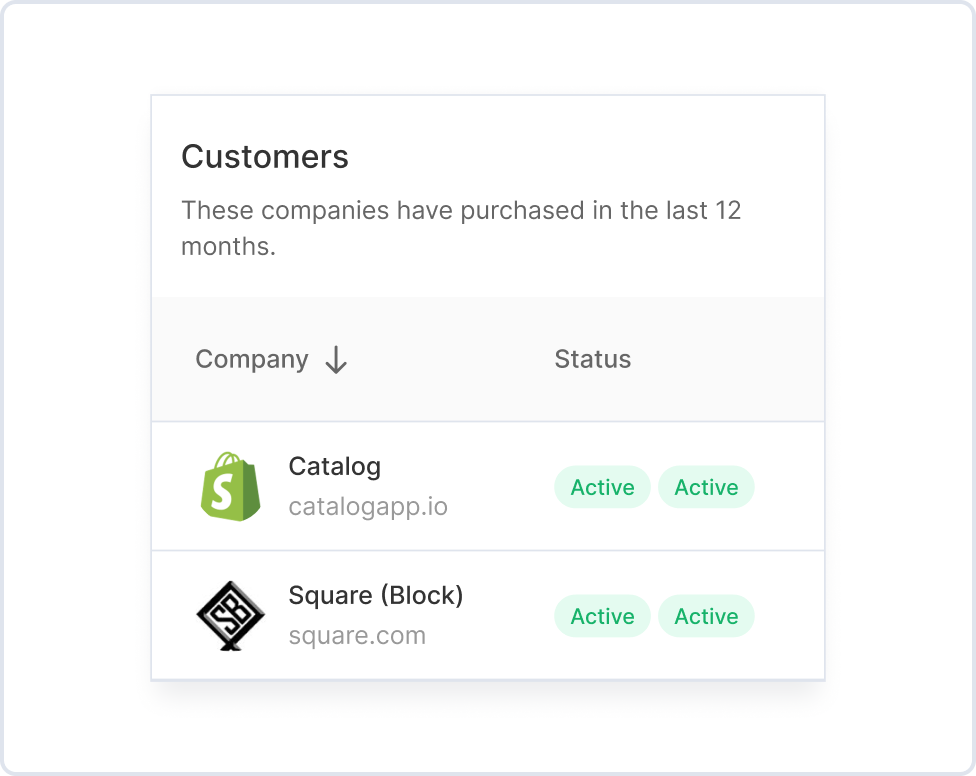The width and height of the screenshot is (976, 776).
Task: Click the first Active badge in Catalog row
Action: [602, 487]
